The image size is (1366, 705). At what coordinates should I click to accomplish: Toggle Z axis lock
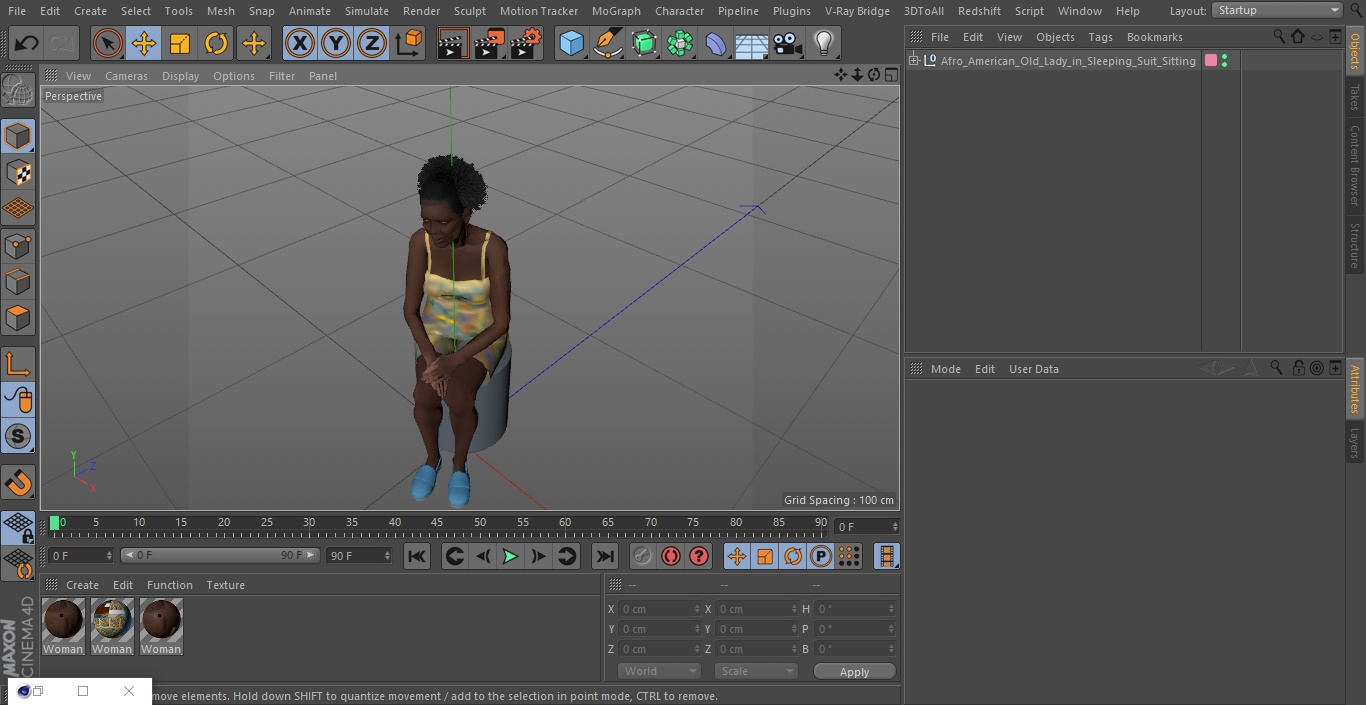(372, 43)
